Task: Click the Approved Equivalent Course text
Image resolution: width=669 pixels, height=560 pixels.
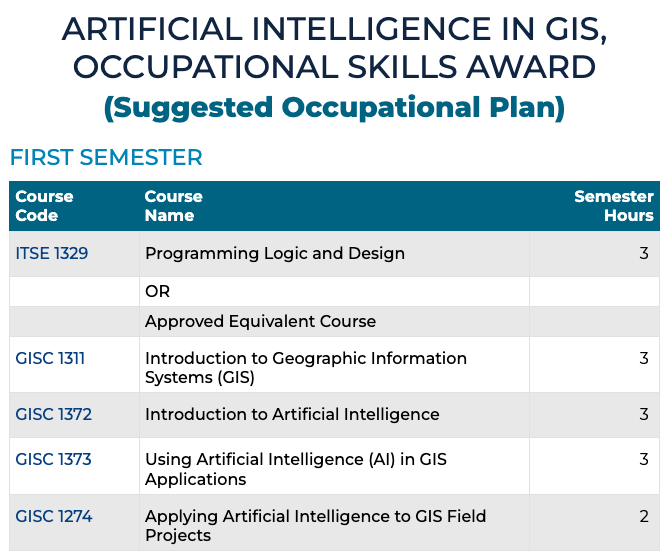Action: click(260, 322)
